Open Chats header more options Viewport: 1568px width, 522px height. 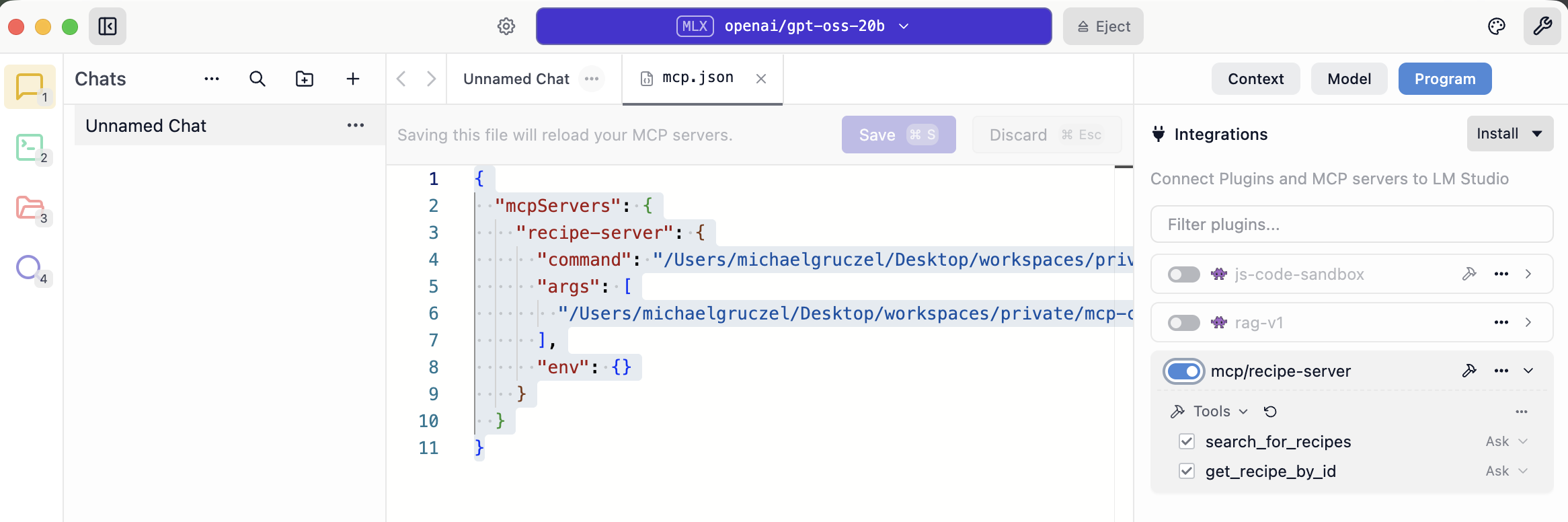[x=212, y=79]
